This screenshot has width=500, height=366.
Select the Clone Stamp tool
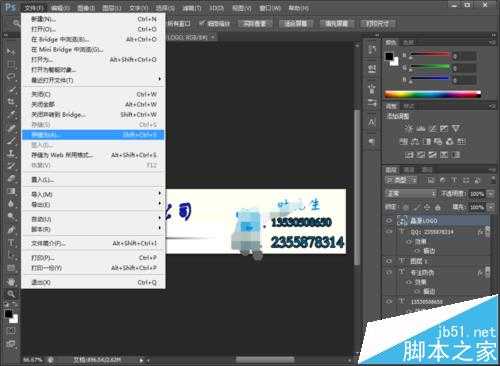tap(11, 153)
